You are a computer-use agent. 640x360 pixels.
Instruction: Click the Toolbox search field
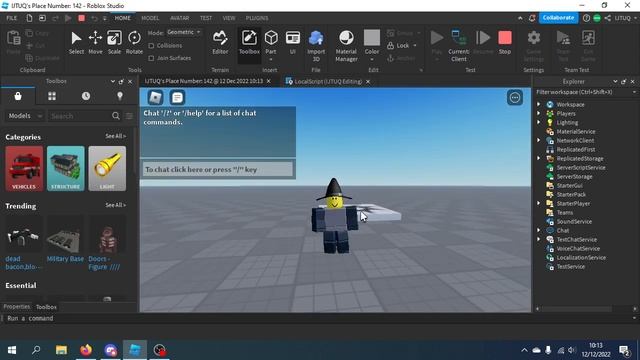tap(80, 116)
